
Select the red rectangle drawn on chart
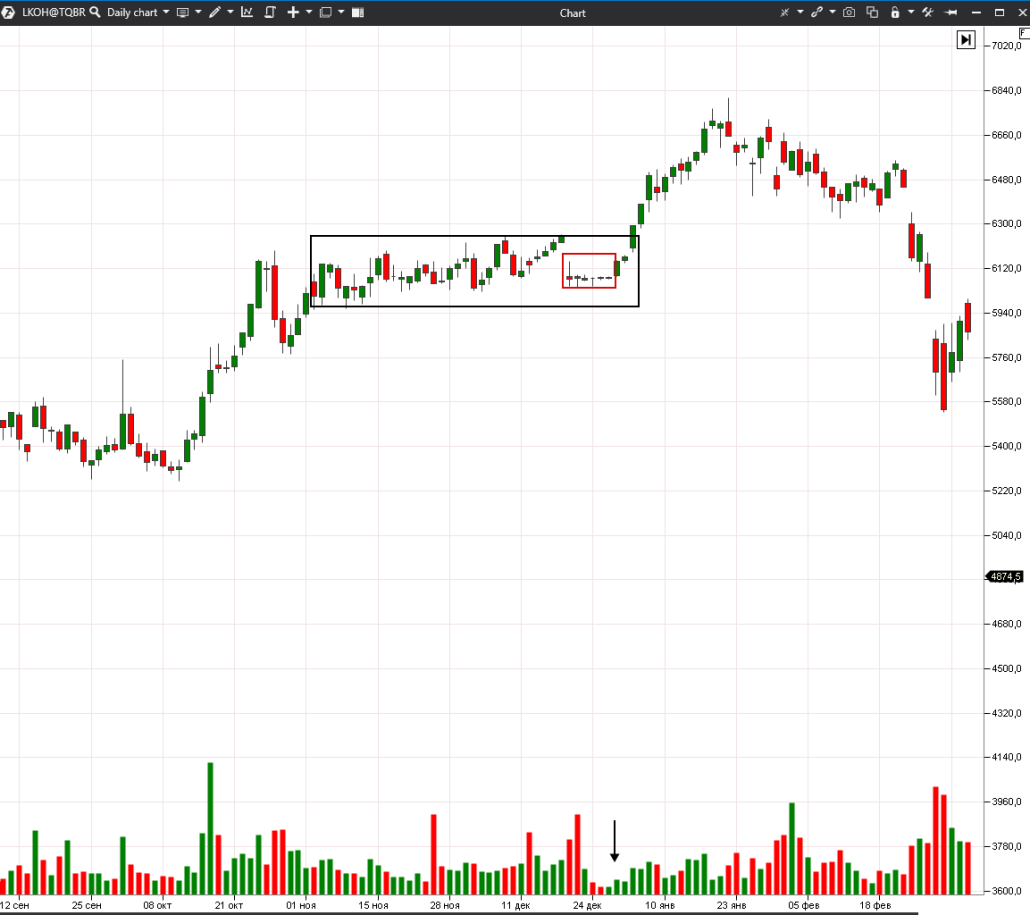click(x=589, y=255)
